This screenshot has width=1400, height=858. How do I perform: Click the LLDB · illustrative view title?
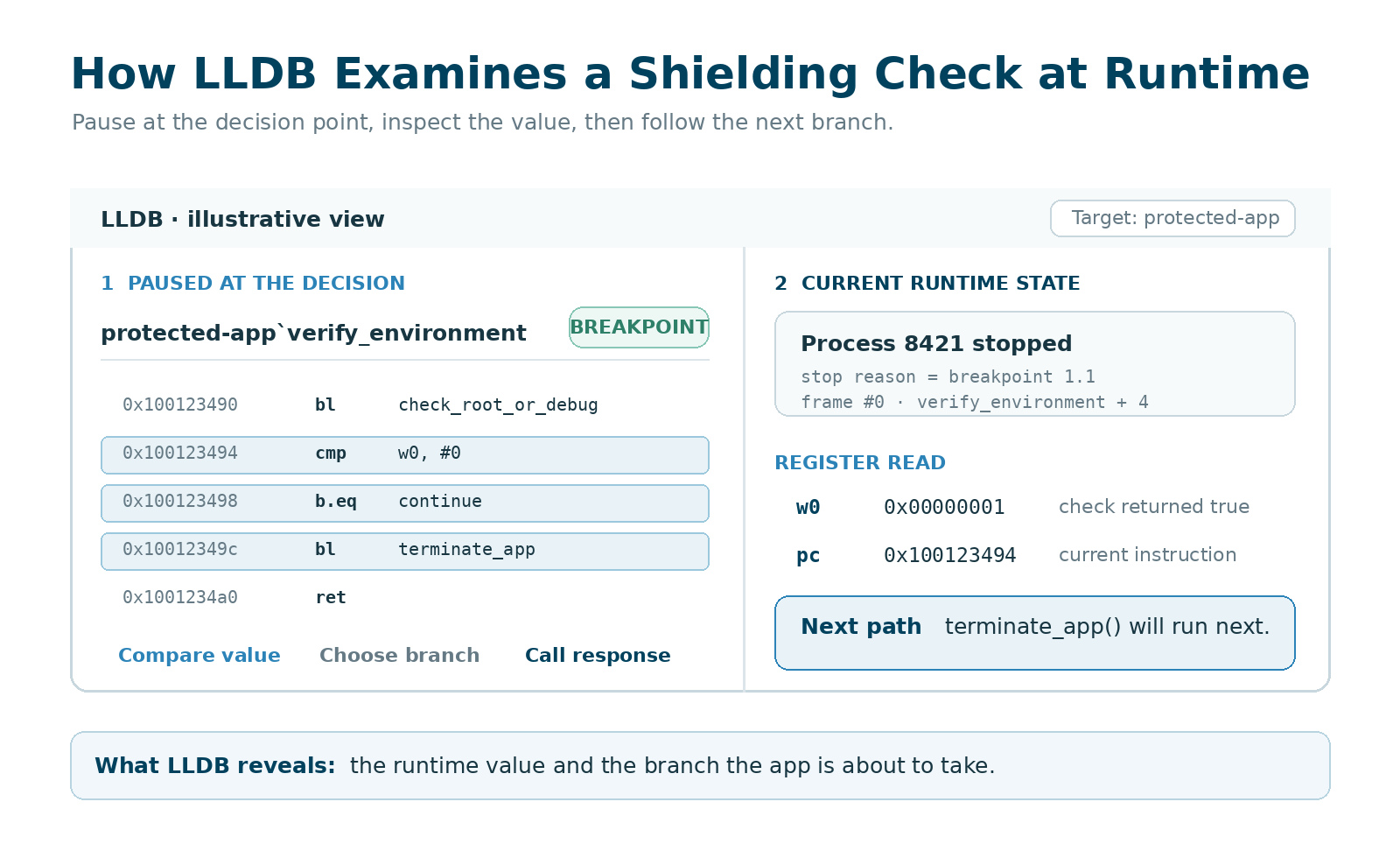point(242,219)
